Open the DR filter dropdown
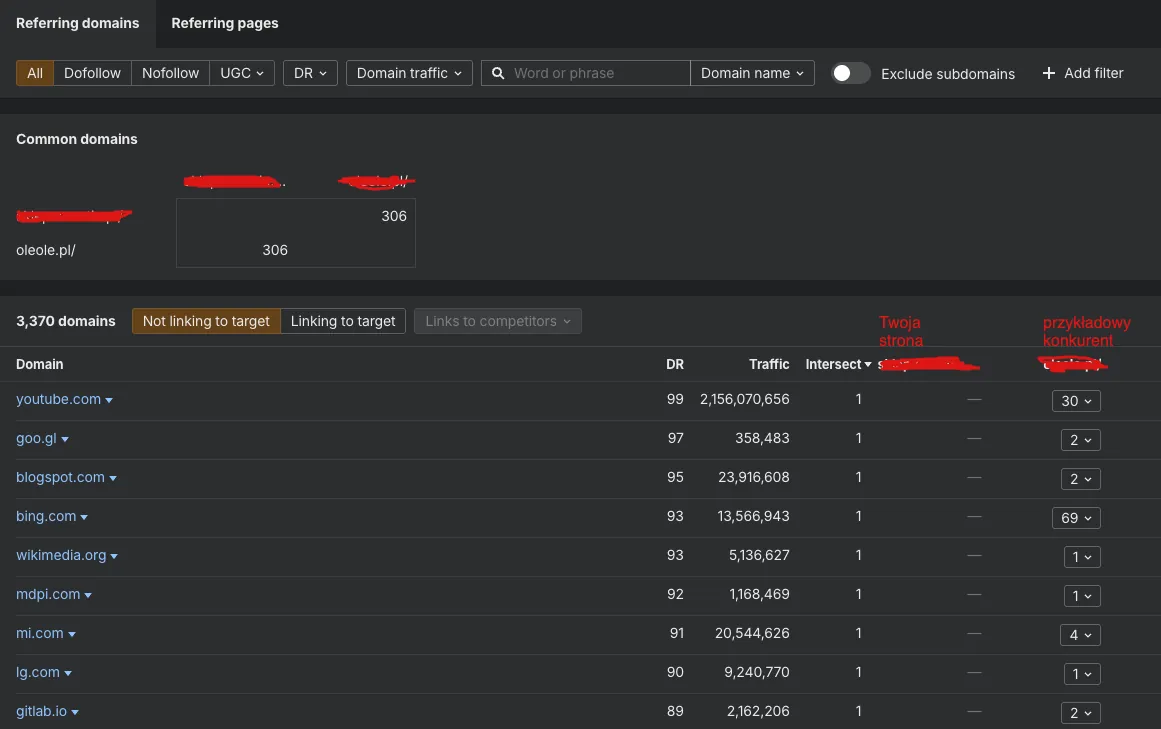This screenshot has width=1161, height=729. 310,73
